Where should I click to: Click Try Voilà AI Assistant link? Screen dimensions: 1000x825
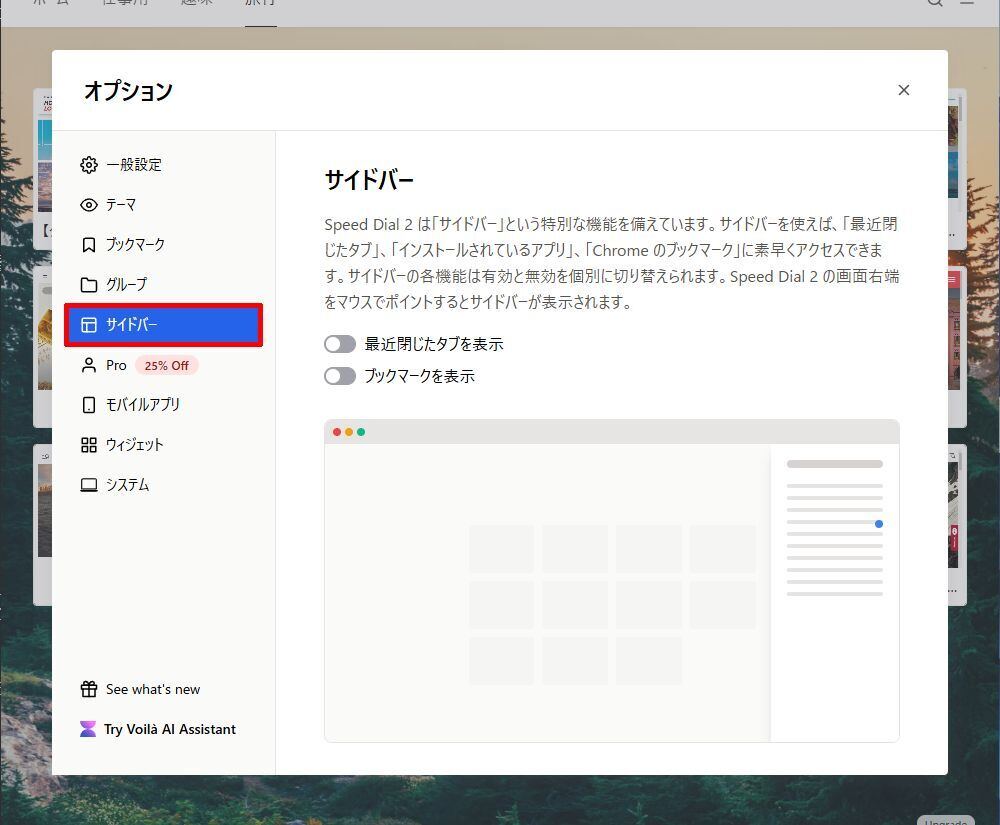click(x=170, y=729)
